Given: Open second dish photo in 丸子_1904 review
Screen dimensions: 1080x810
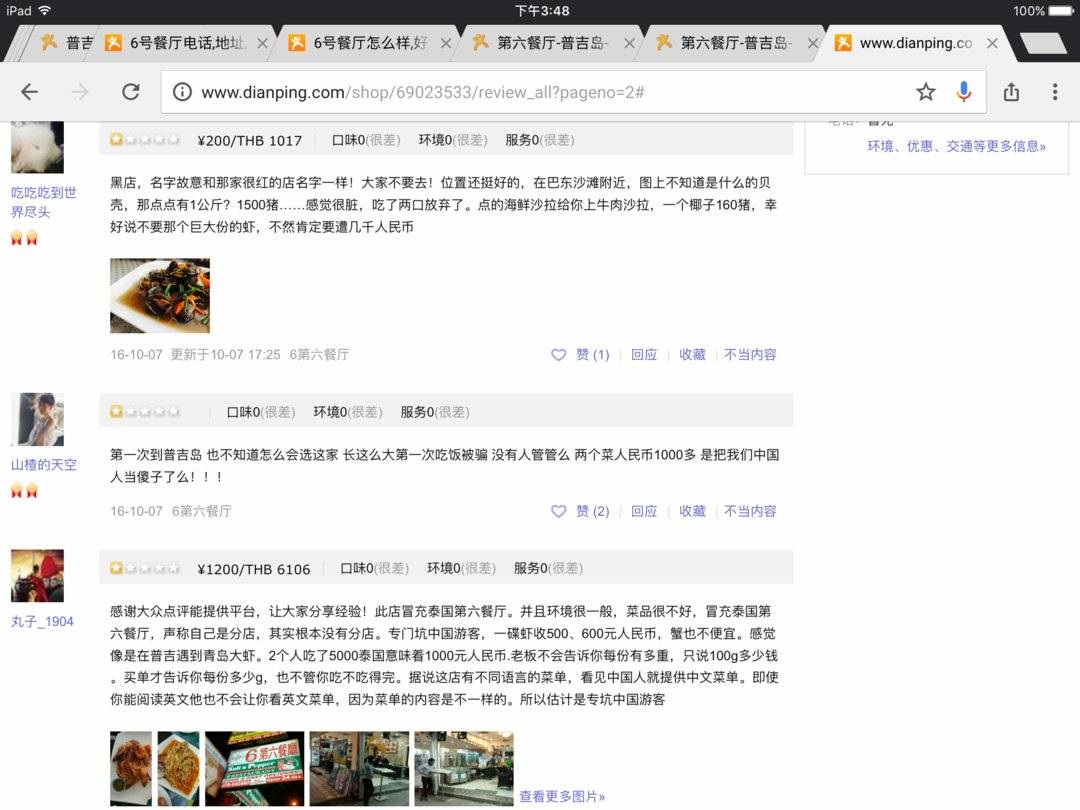Looking at the screenshot, I should coord(178,769).
